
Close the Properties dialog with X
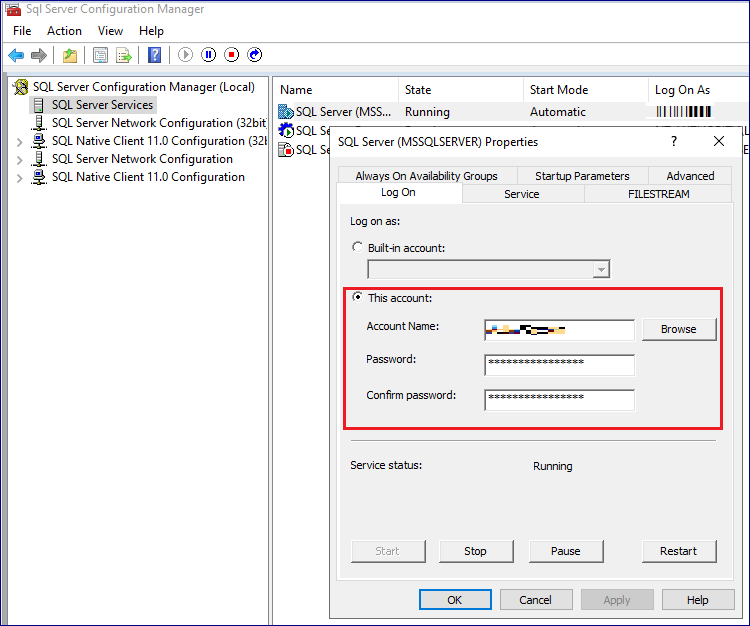pos(718,142)
